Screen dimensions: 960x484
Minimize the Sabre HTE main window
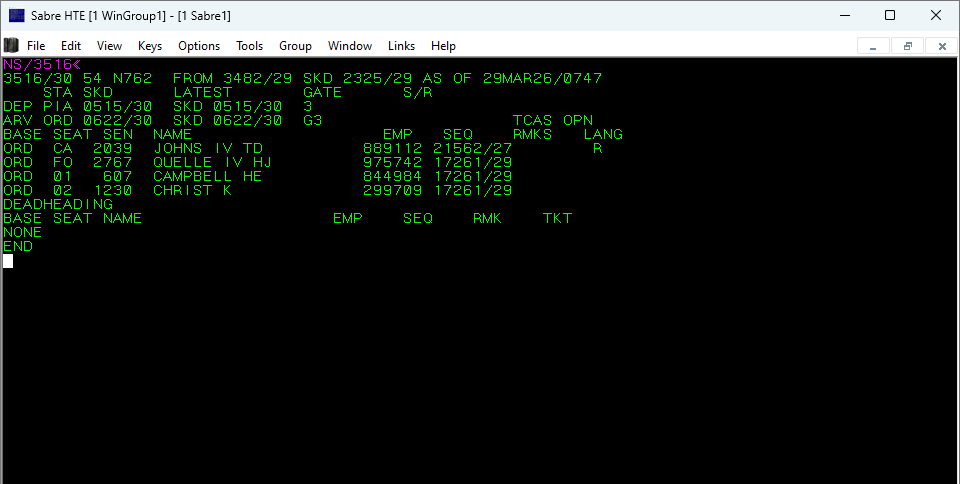click(x=846, y=15)
